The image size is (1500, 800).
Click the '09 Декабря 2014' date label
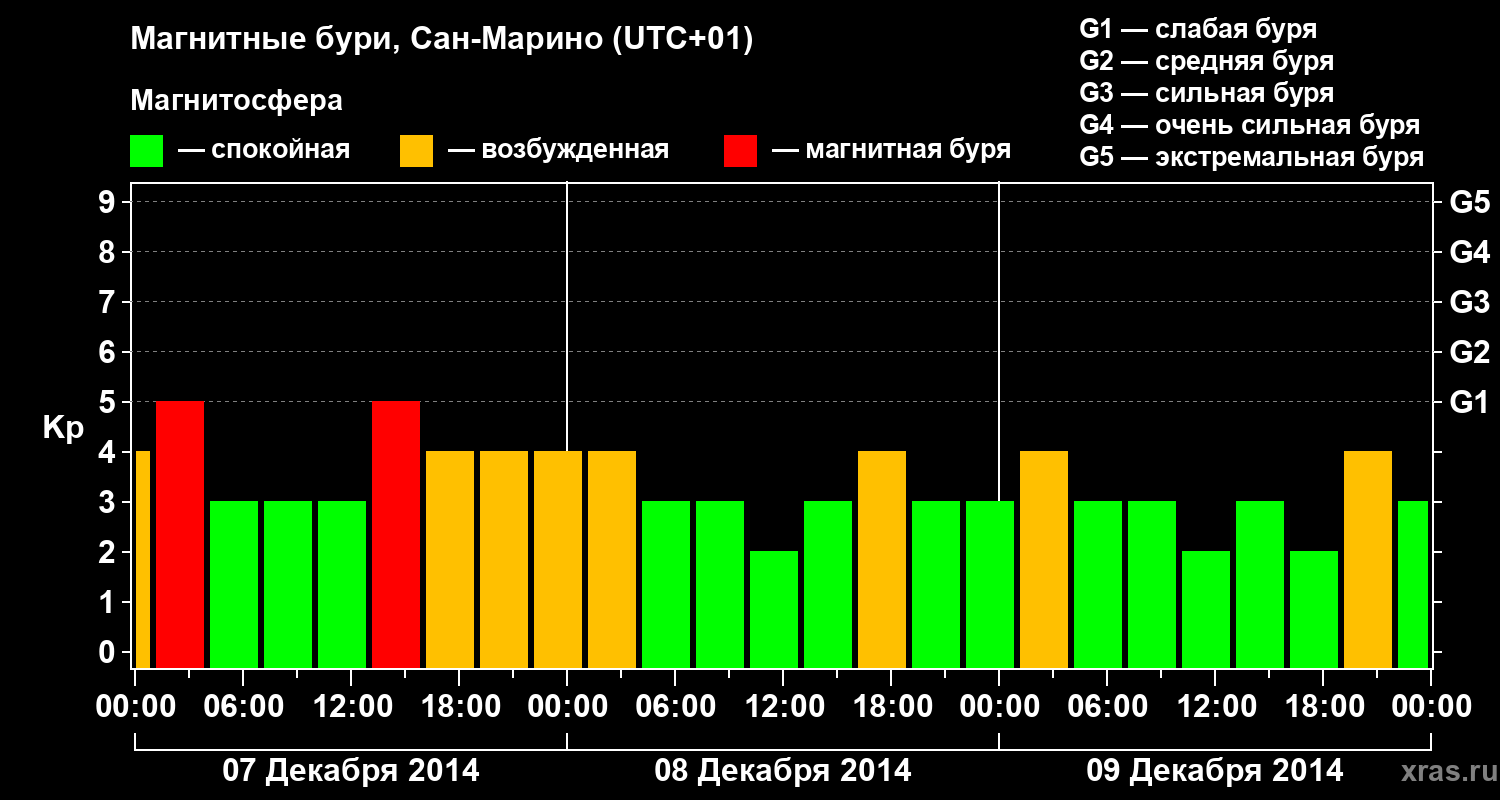click(1215, 771)
